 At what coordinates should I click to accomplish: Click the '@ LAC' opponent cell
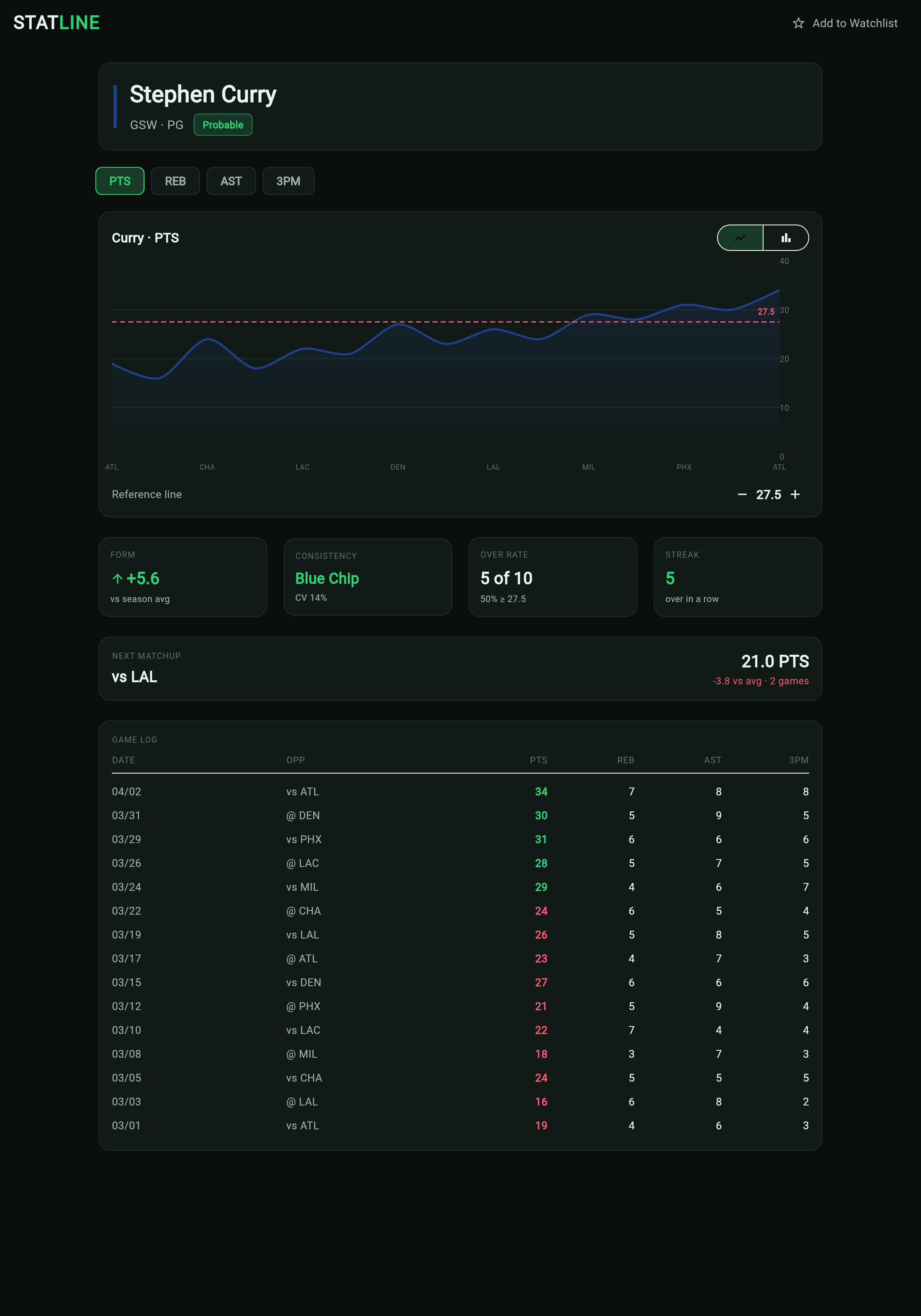click(x=303, y=863)
